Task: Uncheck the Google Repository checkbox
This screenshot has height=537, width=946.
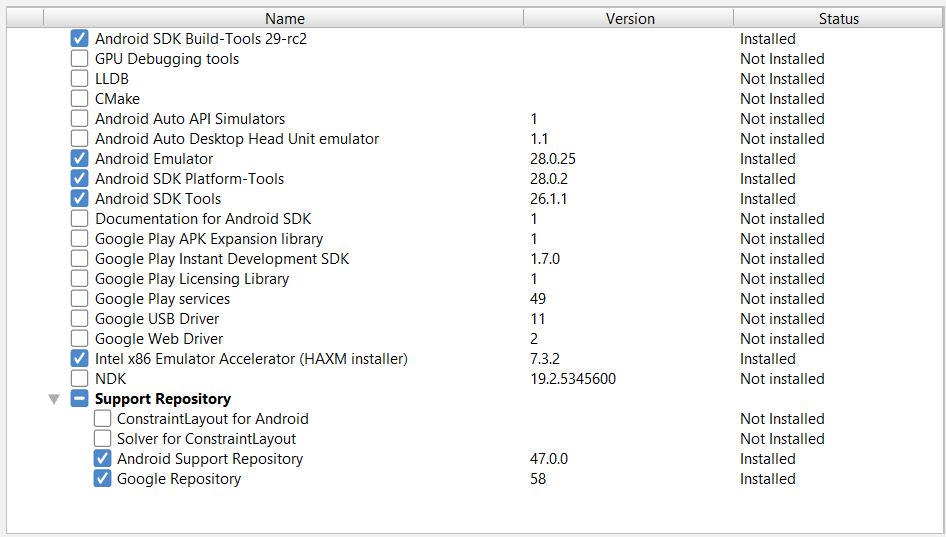Action: point(102,479)
